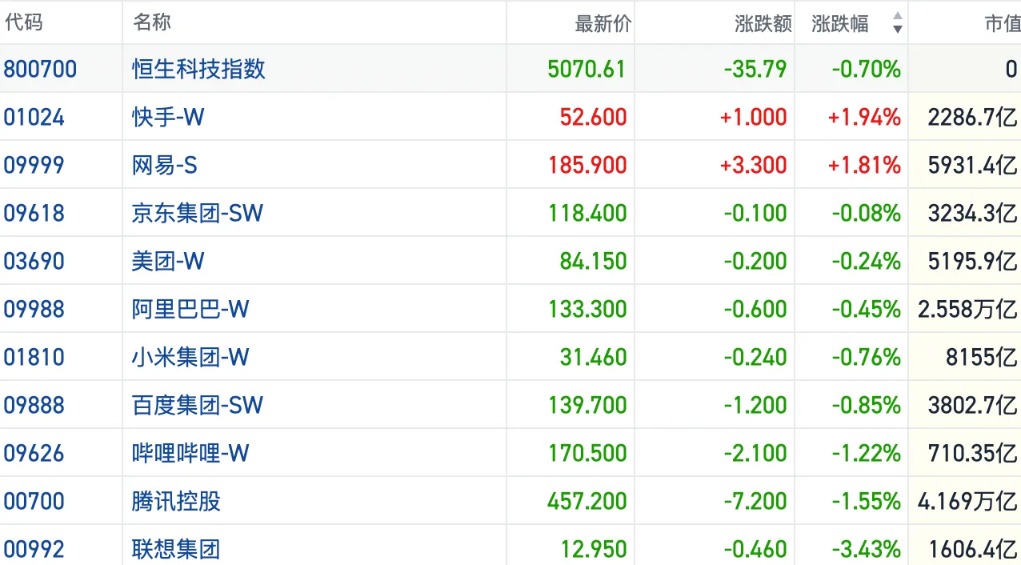Click the percentage -0.08%
This screenshot has width=1021, height=565.
[867, 214]
